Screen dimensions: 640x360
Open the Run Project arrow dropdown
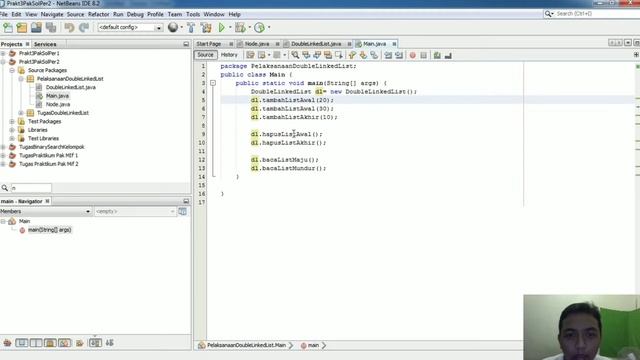click(x=230, y=27)
